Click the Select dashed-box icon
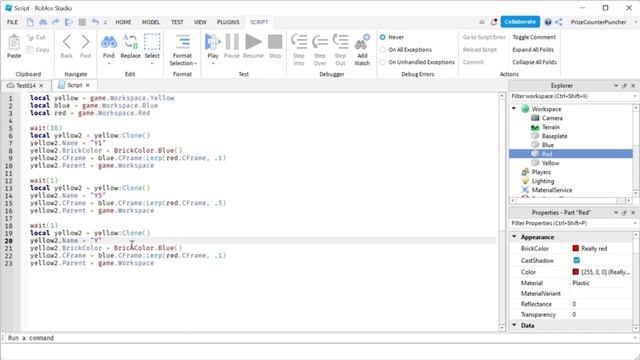The image size is (640, 360). coord(152,42)
